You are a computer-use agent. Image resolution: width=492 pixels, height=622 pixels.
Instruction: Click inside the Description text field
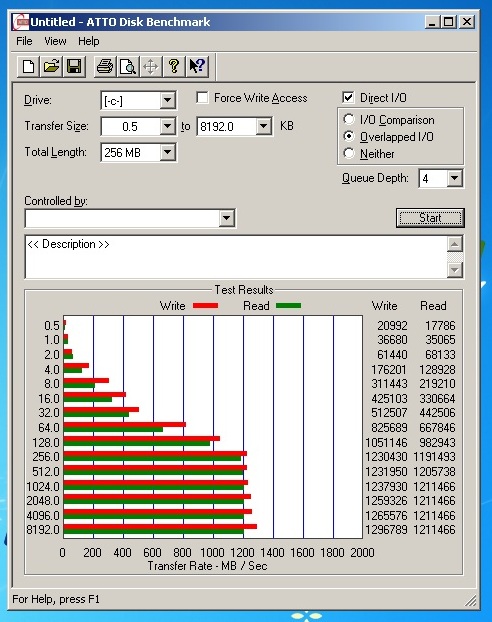click(236, 257)
